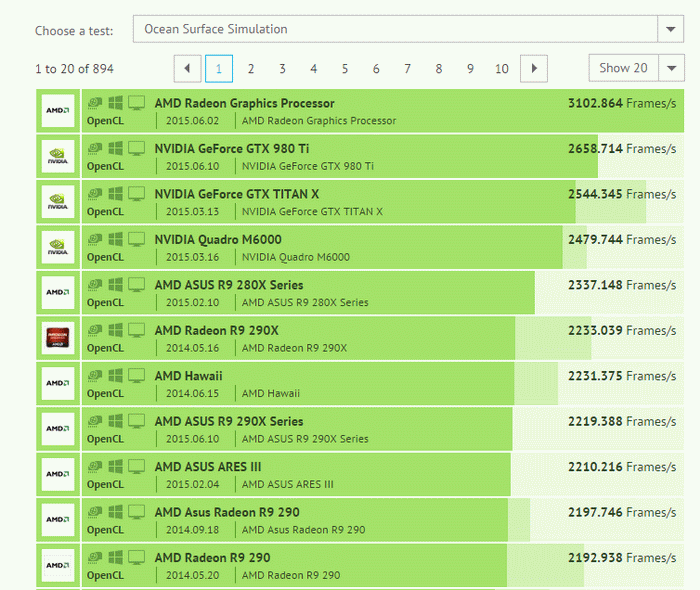The height and width of the screenshot is (590, 700).
Task: Click the Windows icon in the GTX 980 Ti row
Action: [x=116, y=148]
